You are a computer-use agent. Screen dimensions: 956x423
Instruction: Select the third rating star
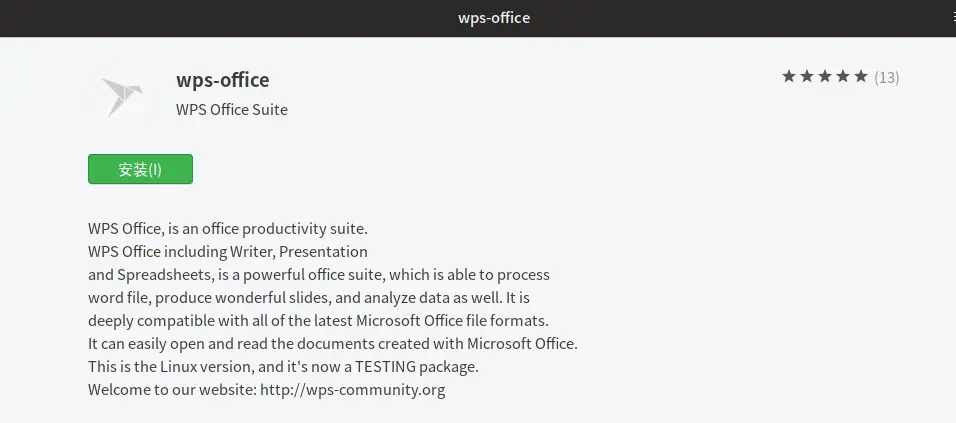(x=825, y=77)
